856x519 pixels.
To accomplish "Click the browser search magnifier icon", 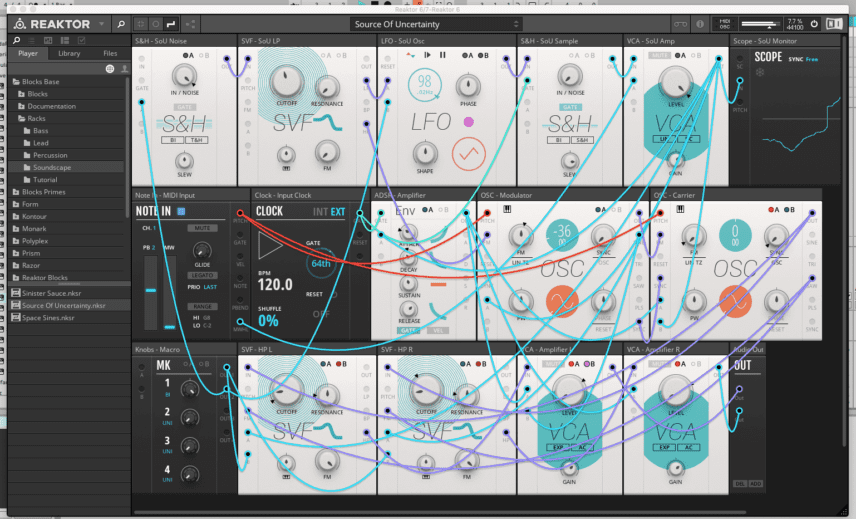I will 16,40.
